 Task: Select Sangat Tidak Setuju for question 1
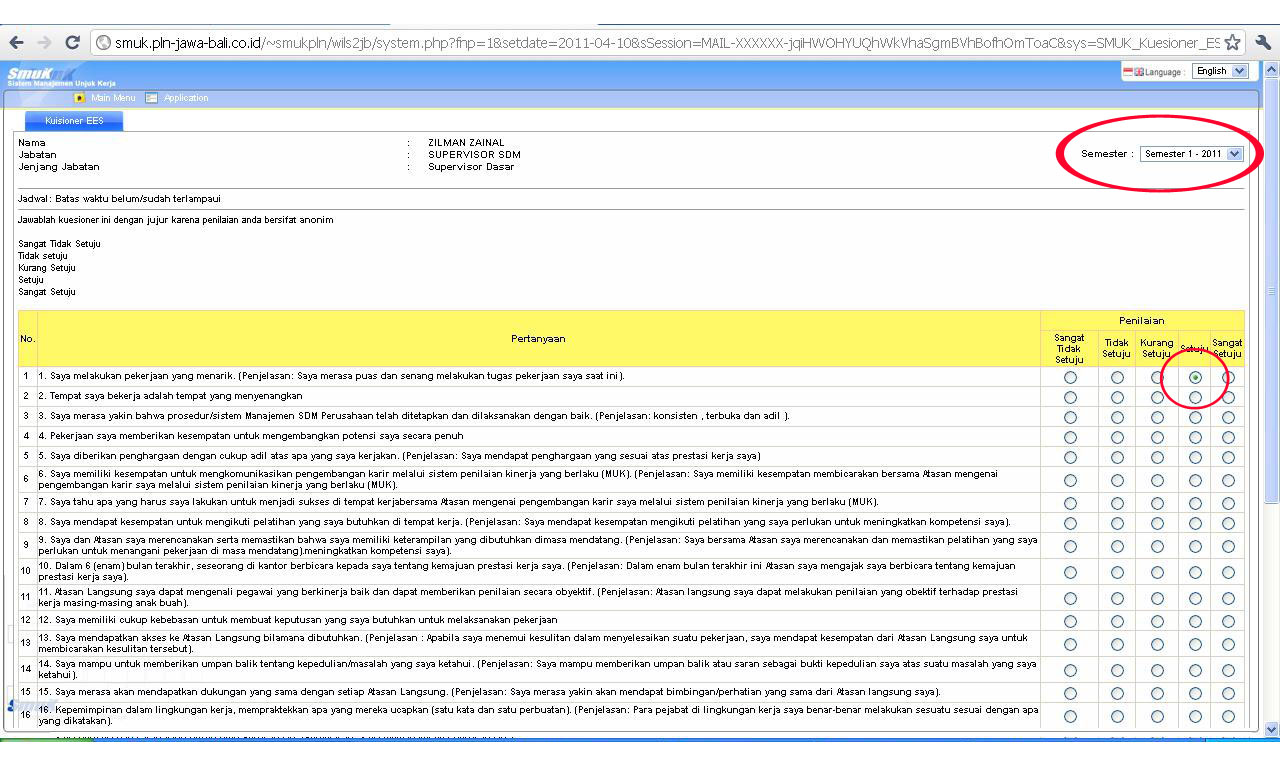pyautogui.click(x=1070, y=378)
